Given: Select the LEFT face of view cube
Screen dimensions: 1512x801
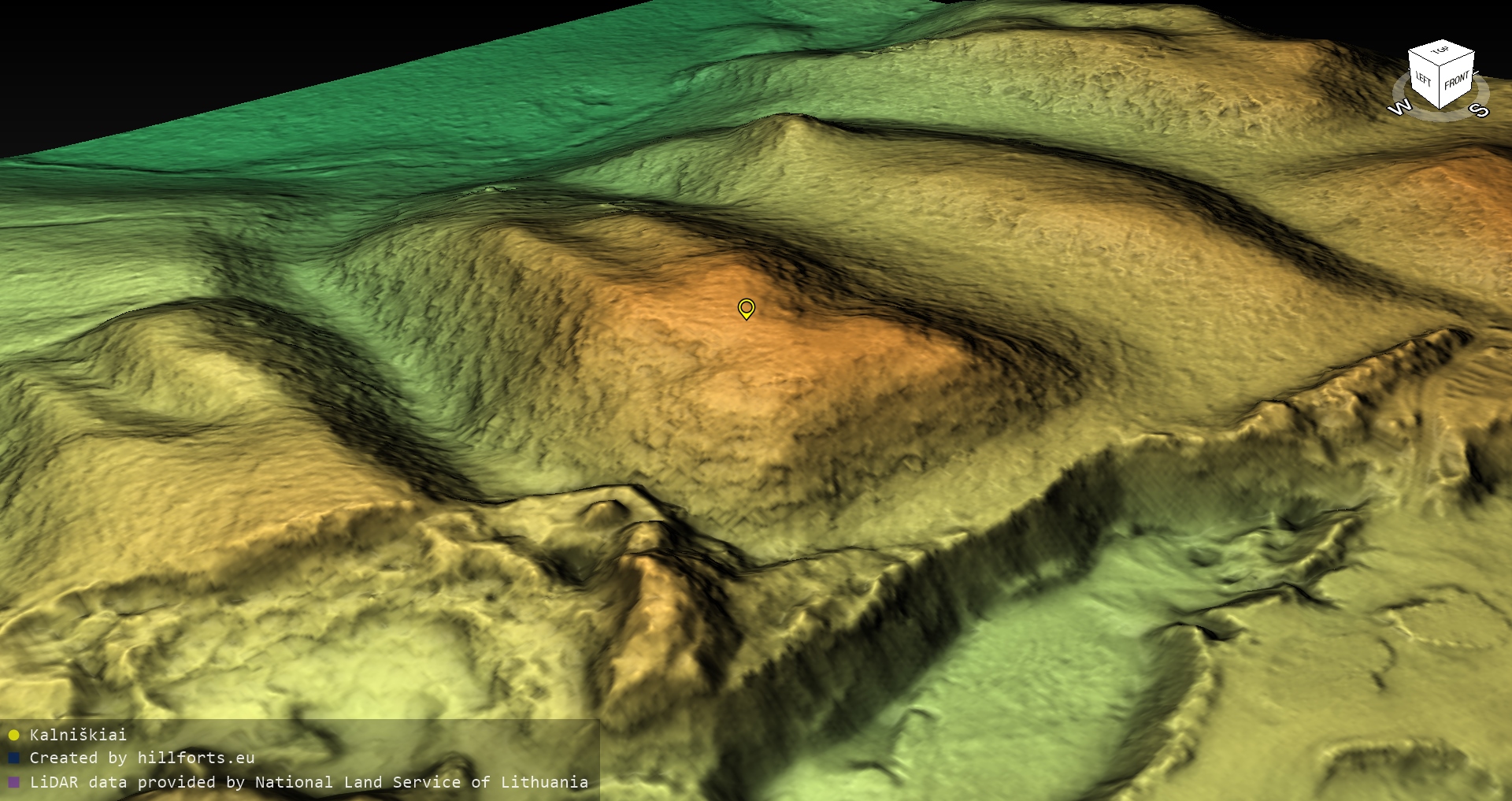Looking at the screenshot, I should tap(1424, 80).
